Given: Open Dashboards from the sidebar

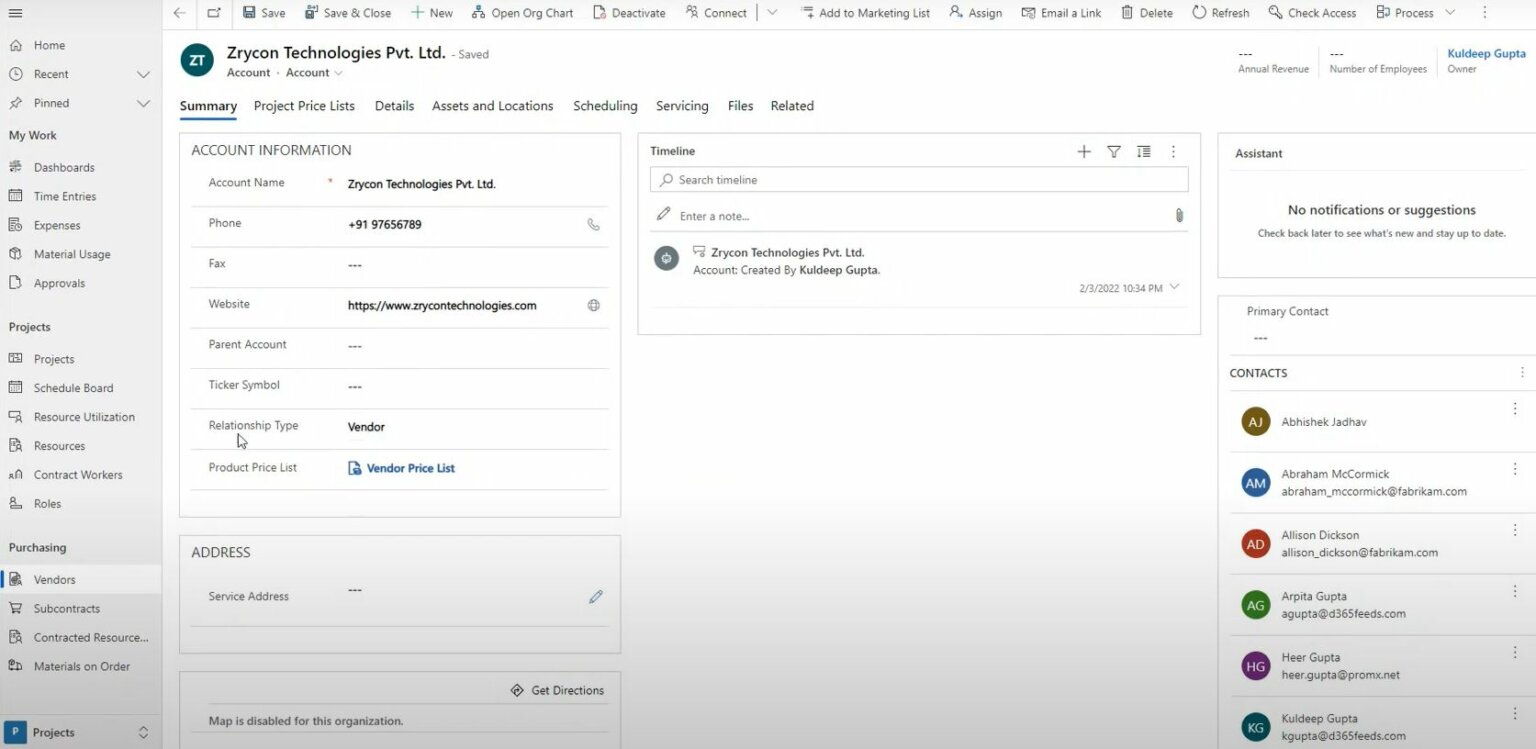Looking at the screenshot, I should pos(63,166).
